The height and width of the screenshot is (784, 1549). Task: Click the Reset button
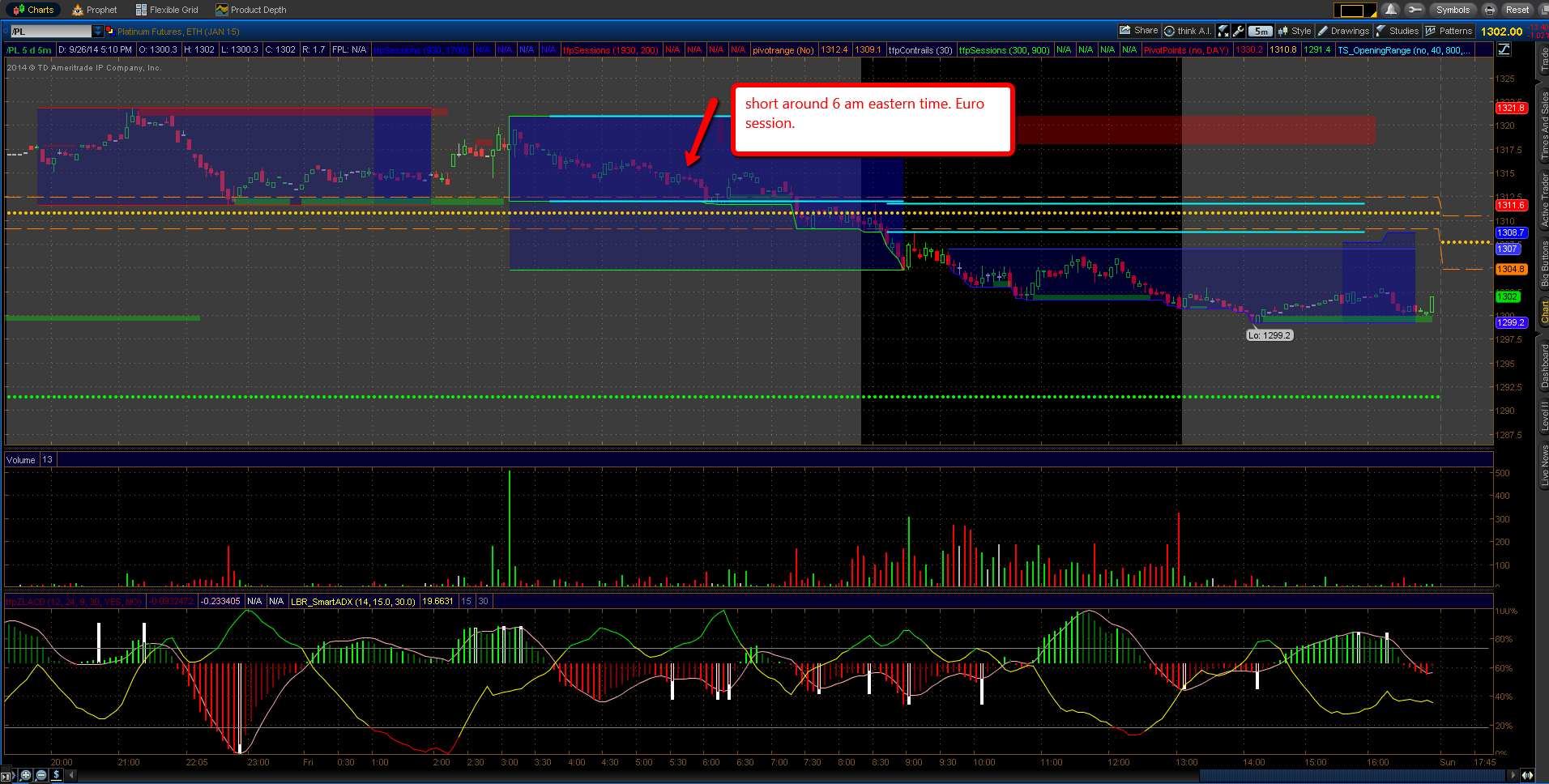click(x=1517, y=10)
